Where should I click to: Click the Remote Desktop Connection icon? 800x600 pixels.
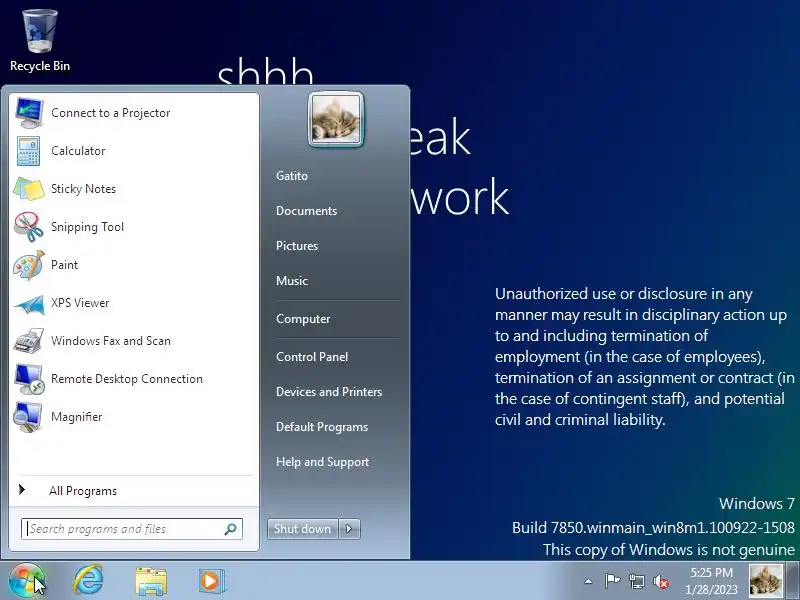[x=29, y=379]
